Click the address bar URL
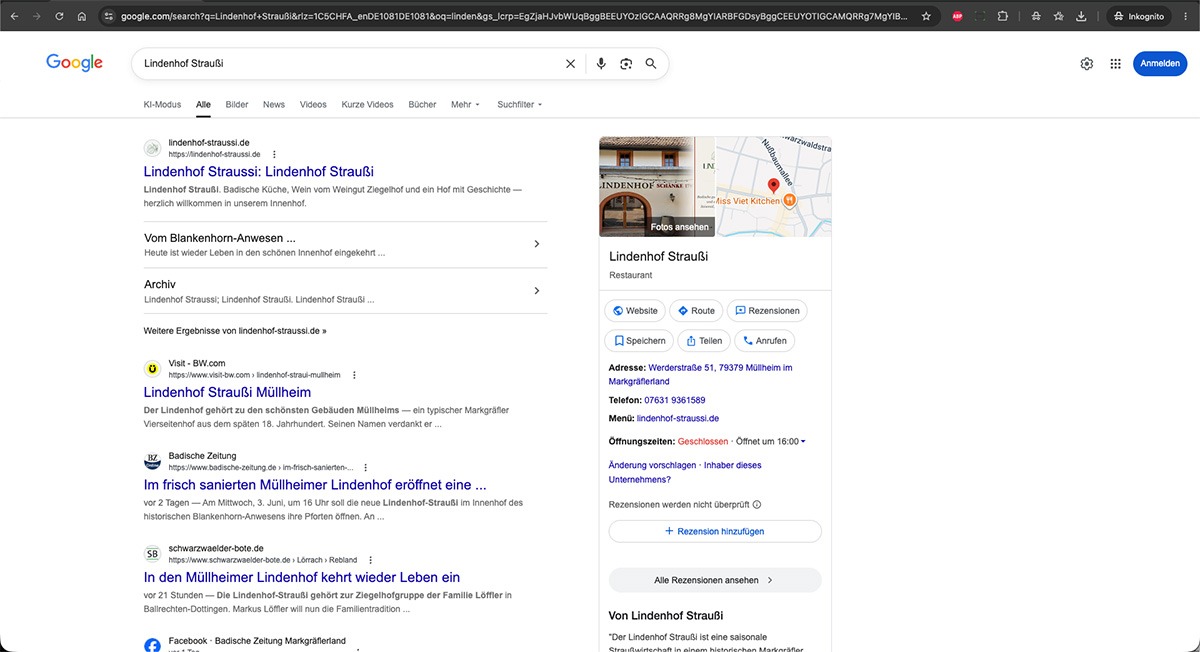 513,17
